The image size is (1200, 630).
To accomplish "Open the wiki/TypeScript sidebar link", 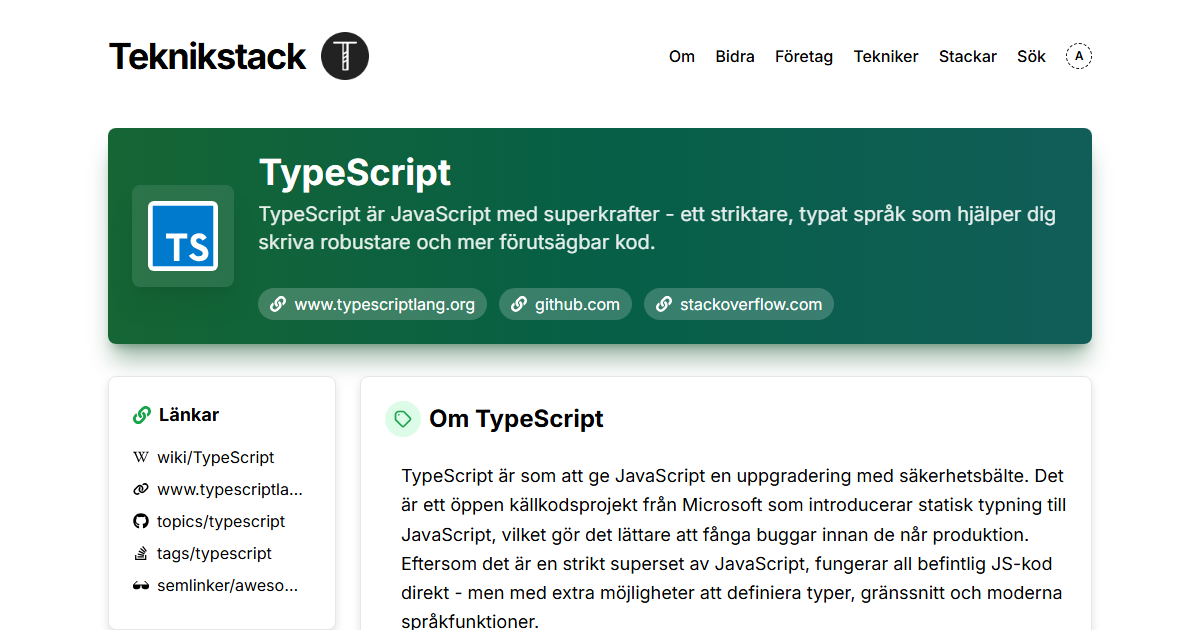I will [x=215, y=457].
